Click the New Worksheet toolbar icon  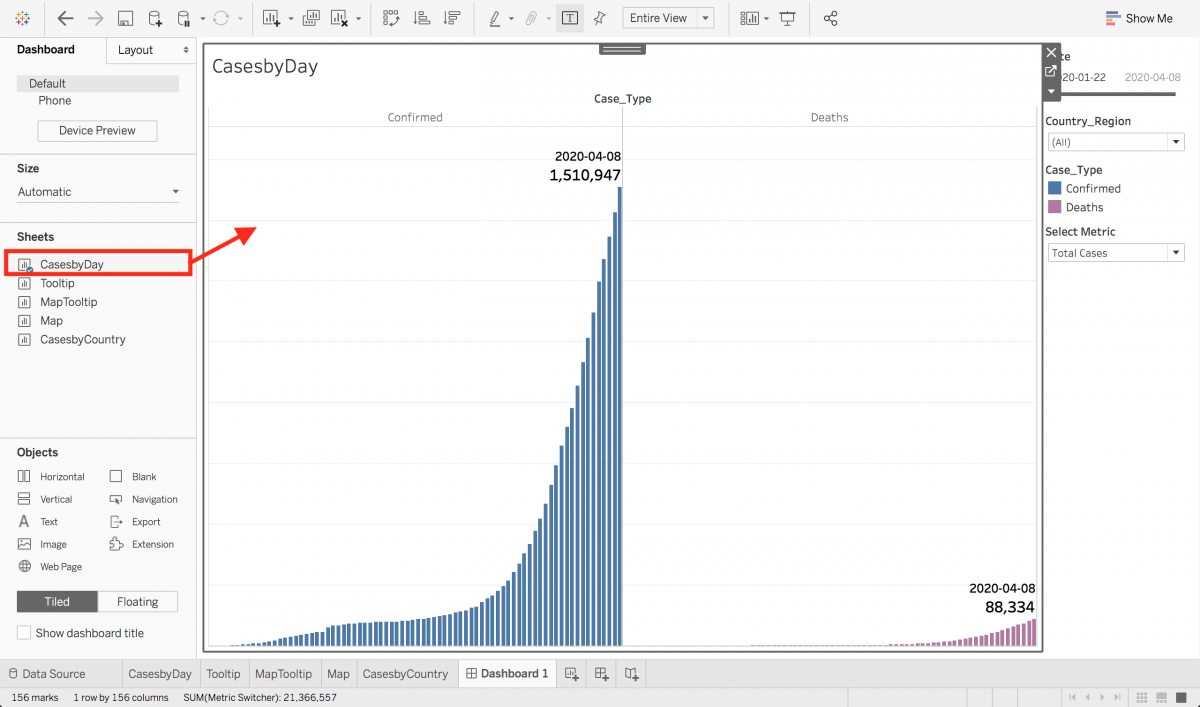271,18
